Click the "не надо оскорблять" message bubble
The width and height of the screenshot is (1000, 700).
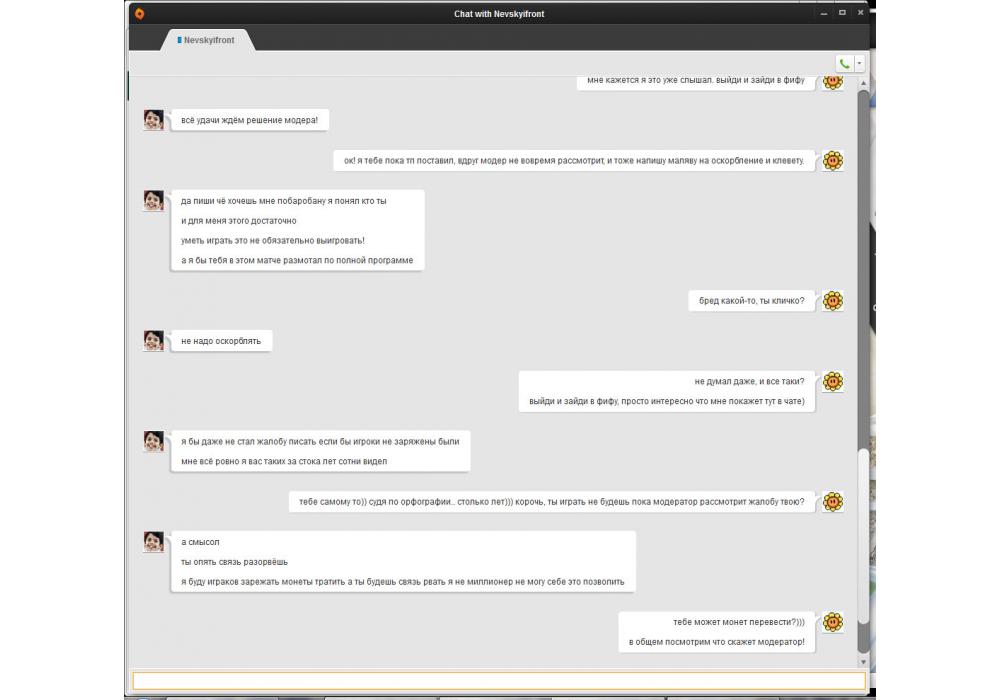(221, 341)
